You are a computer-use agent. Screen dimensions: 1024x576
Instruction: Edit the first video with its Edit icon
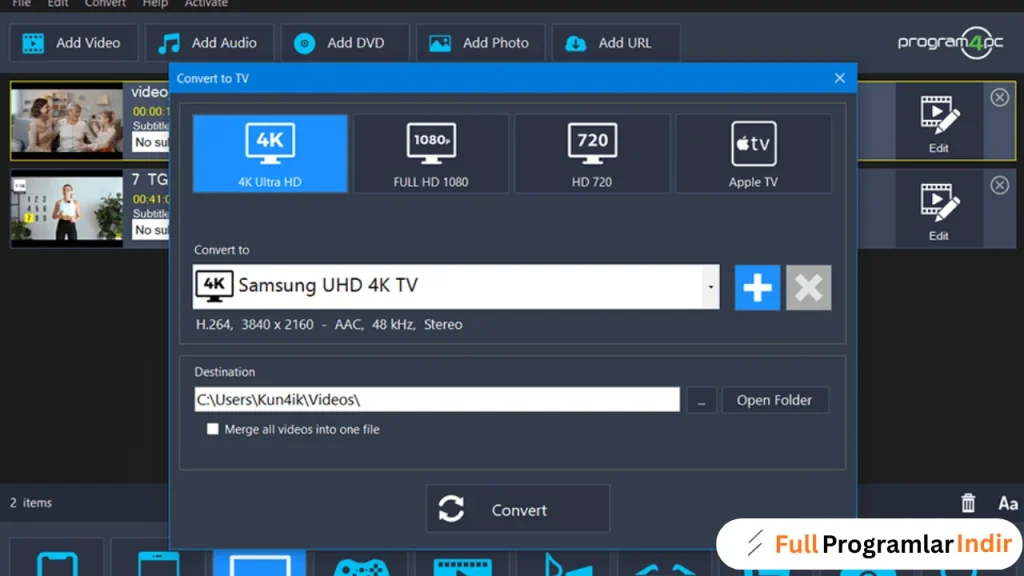point(938,123)
